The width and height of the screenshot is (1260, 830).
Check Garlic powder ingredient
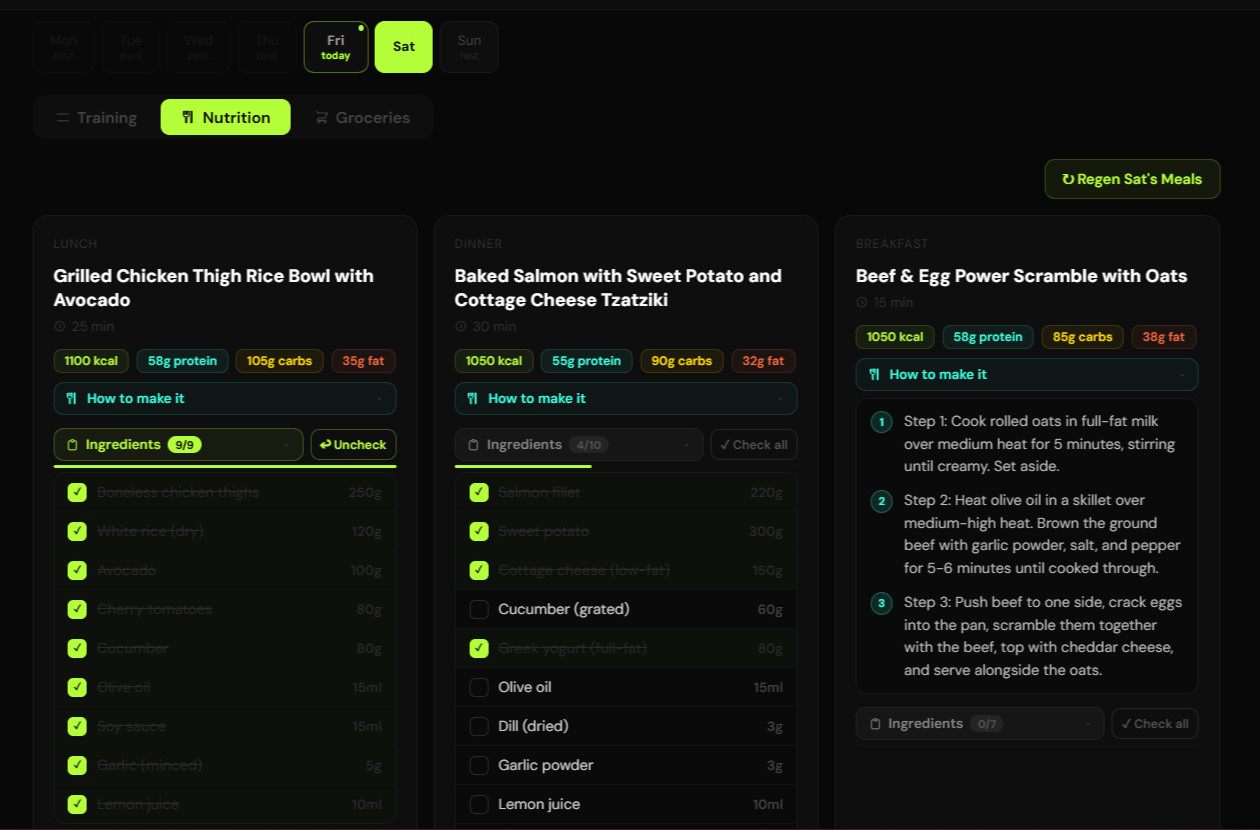click(479, 765)
